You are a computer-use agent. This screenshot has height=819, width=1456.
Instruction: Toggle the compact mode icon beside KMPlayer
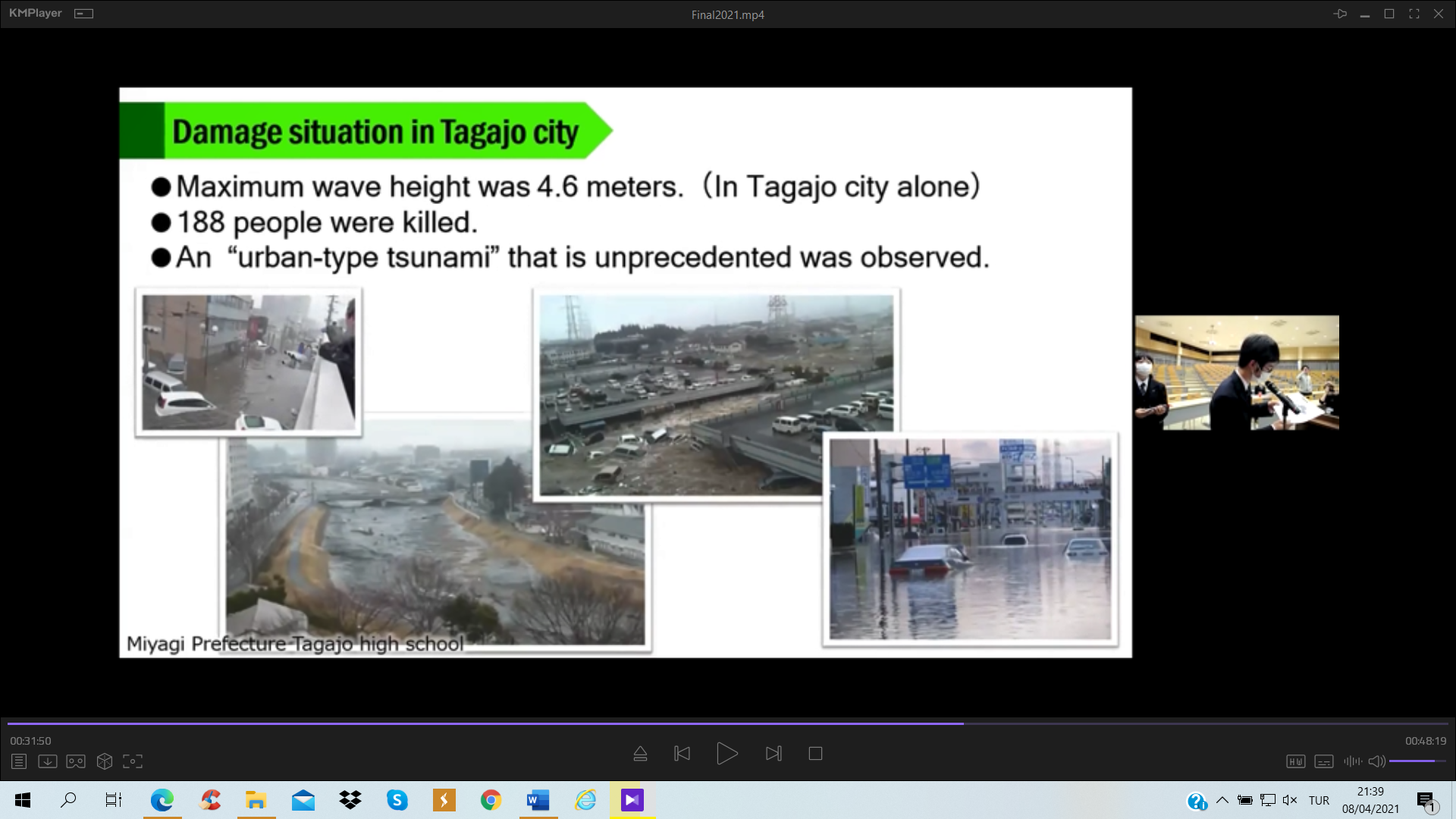pyautogui.click(x=83, y=14)
